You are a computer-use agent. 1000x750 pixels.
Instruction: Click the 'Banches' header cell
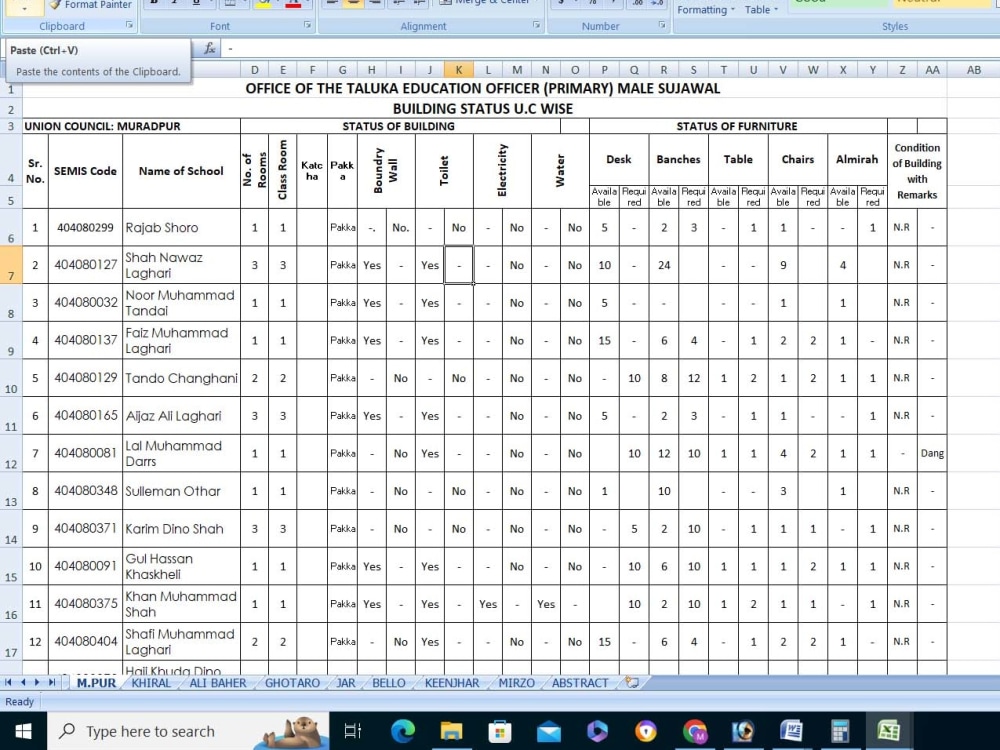pos(678,159)
